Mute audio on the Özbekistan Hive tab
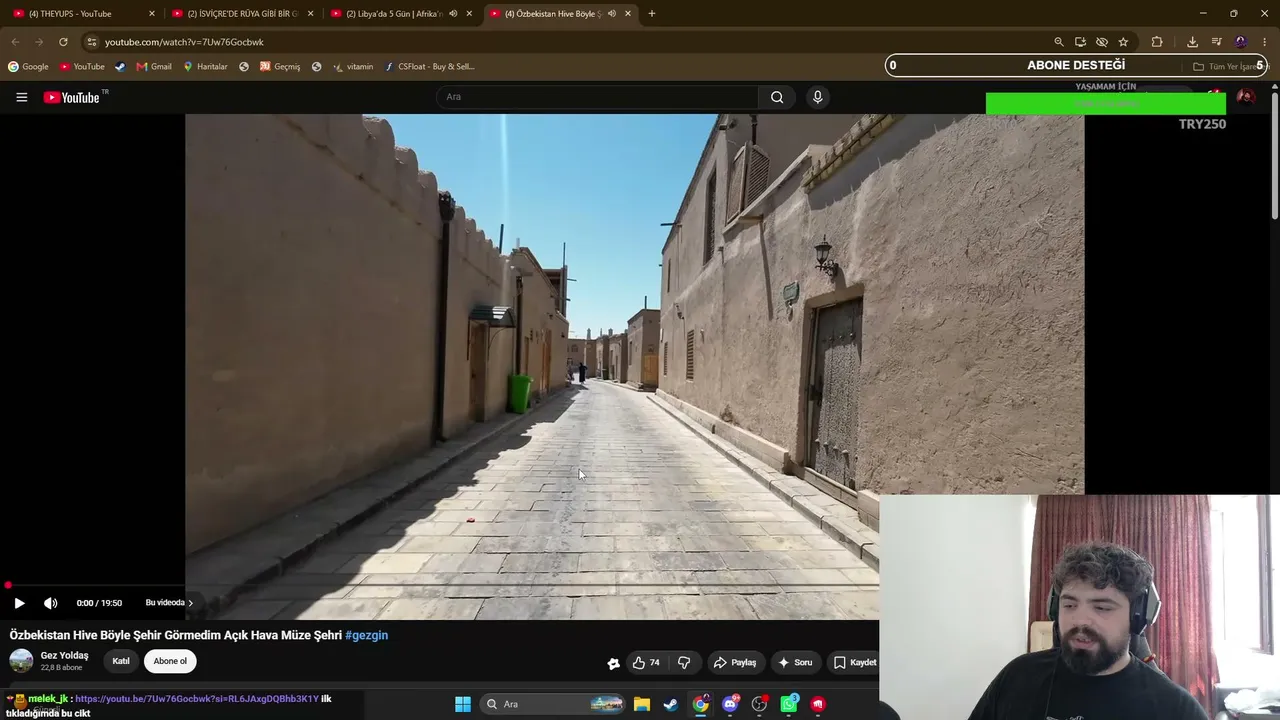Viewport: 1280px width, 720px height. pos(611,14)
